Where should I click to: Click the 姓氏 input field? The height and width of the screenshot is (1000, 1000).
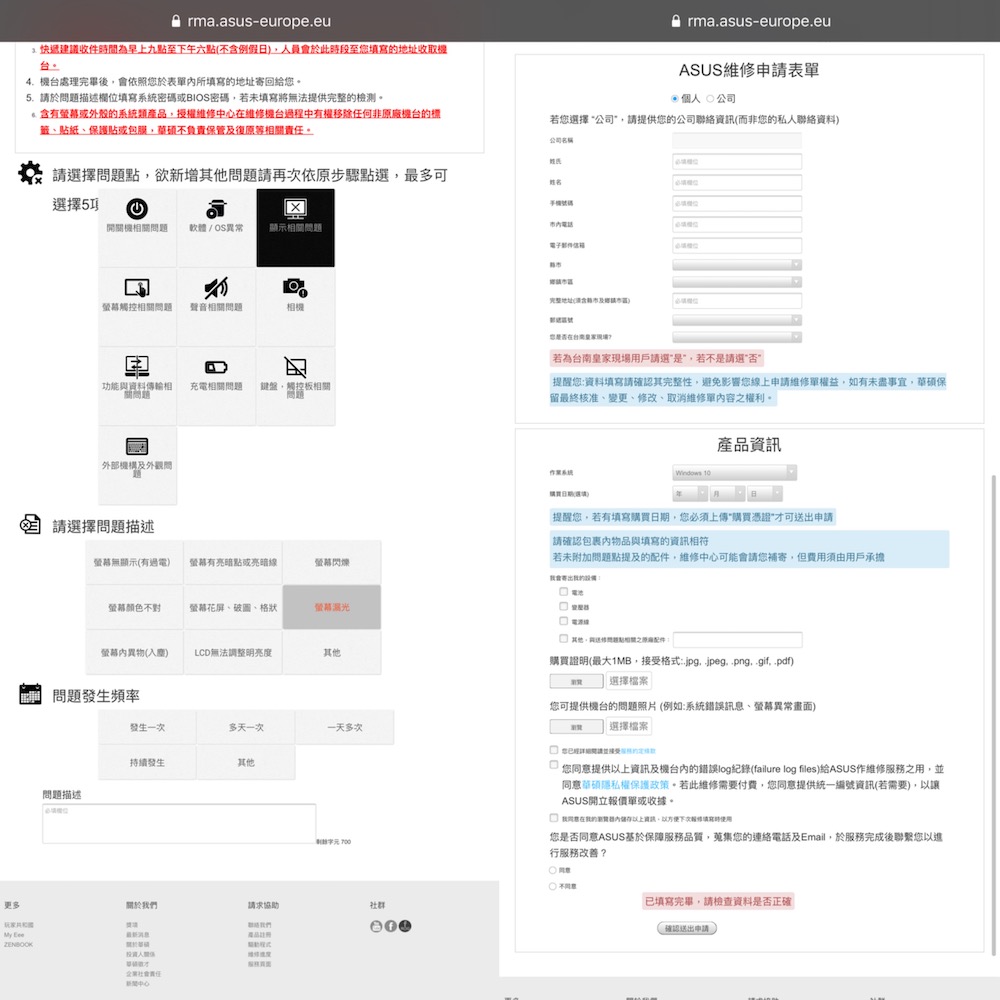[x=737, y=161]
